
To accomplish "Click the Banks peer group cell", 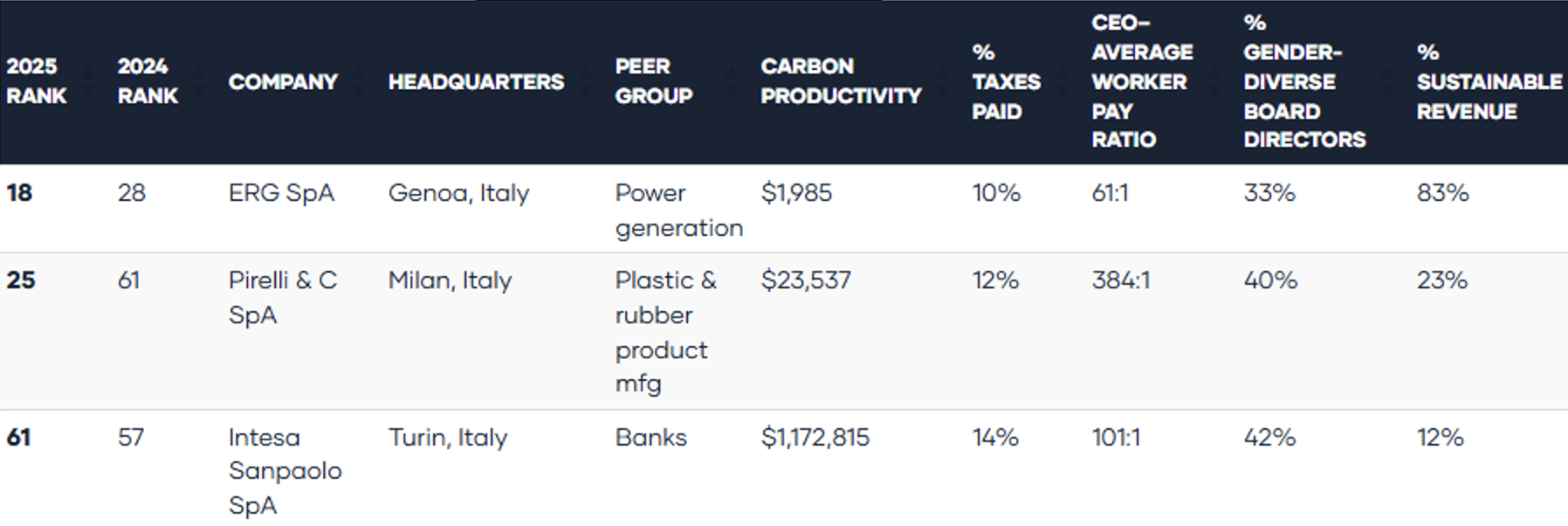I will 650,437.
